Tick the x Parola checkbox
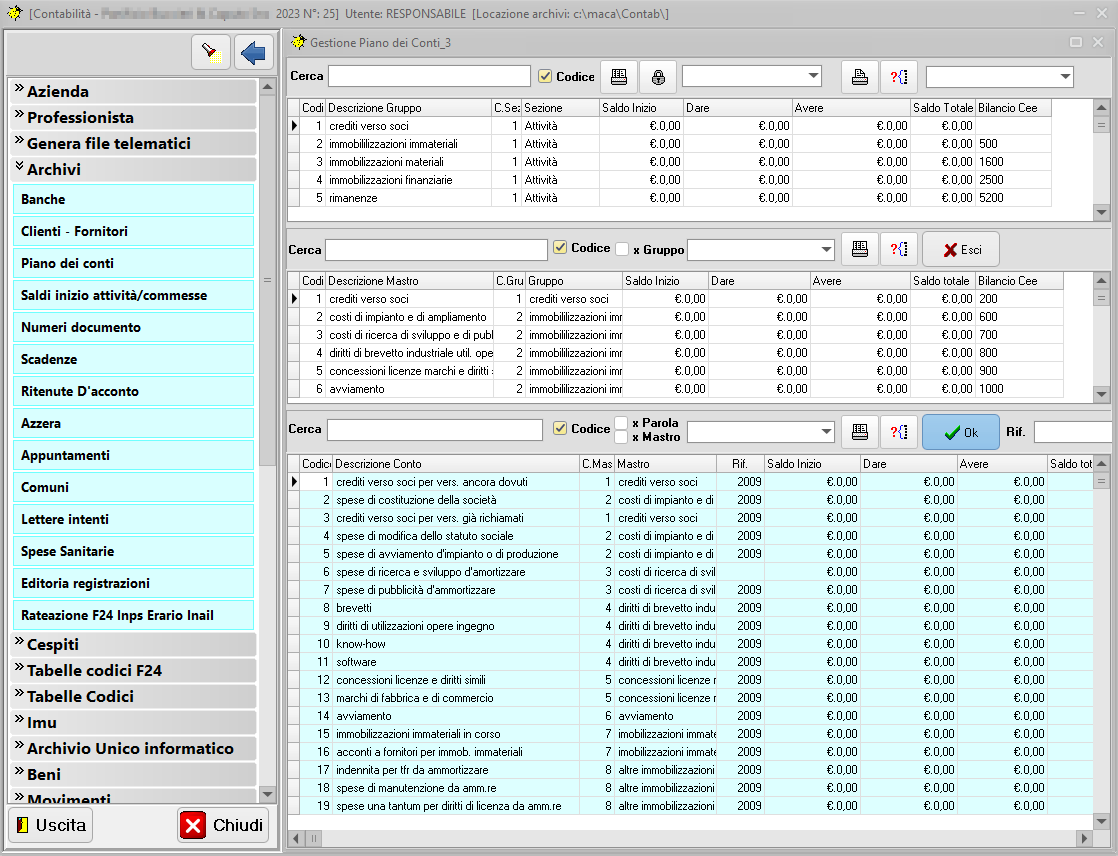 (x=622, y=423)
